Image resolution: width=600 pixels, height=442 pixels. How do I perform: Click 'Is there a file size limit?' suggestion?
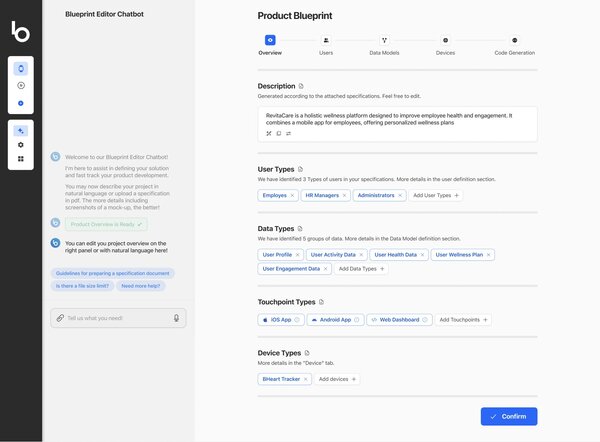(x=81, y=286)
